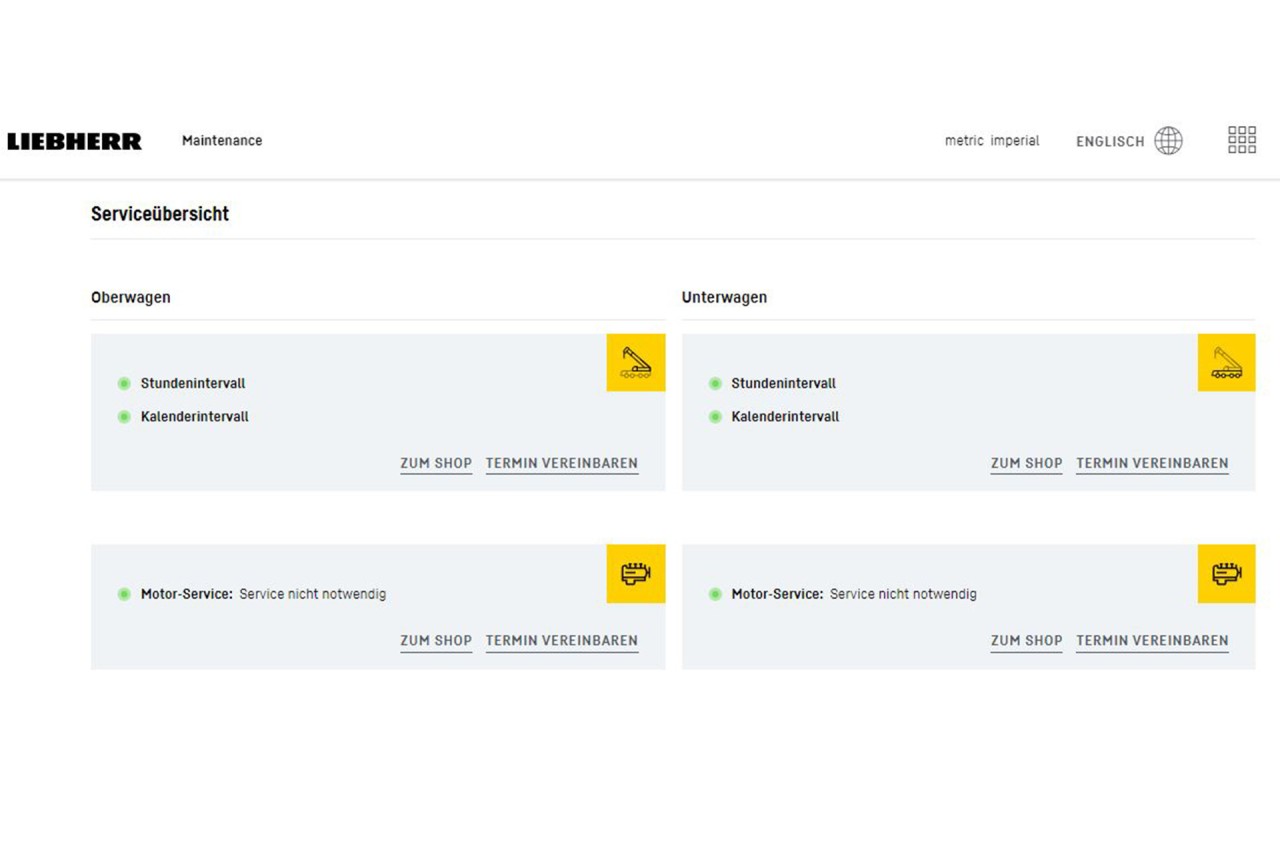Click the Liebherr logo
The image size is (1280, 867).
(74, 141)
